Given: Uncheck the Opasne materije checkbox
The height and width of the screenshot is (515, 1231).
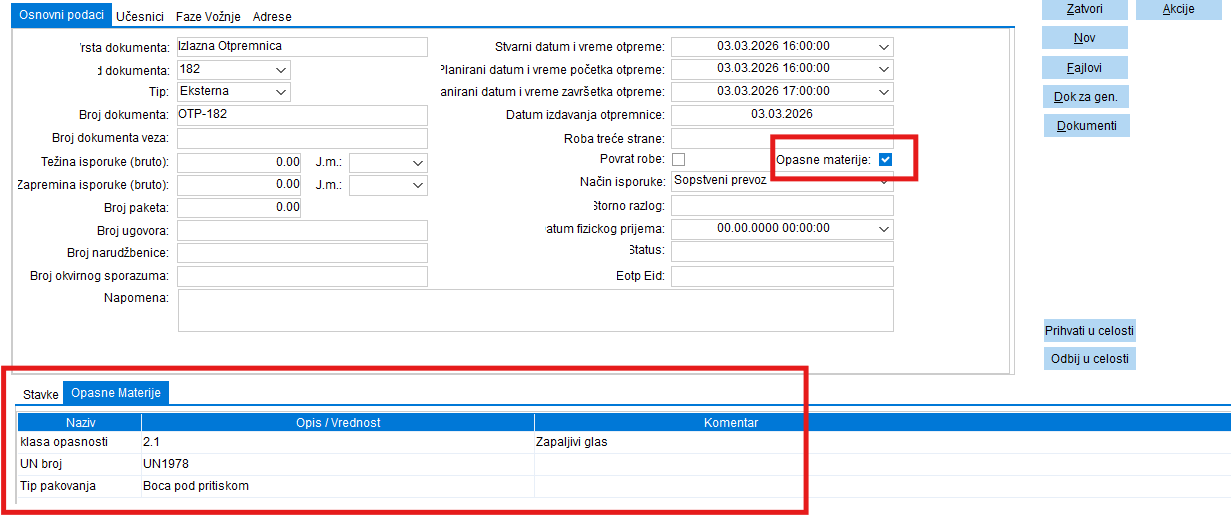Looking at the screenshot, I should coord(885,160).
